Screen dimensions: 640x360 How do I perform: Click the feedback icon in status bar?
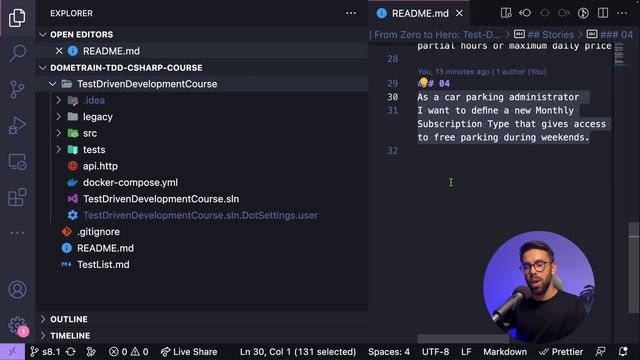pyautogui.click(x=600, y=352)
